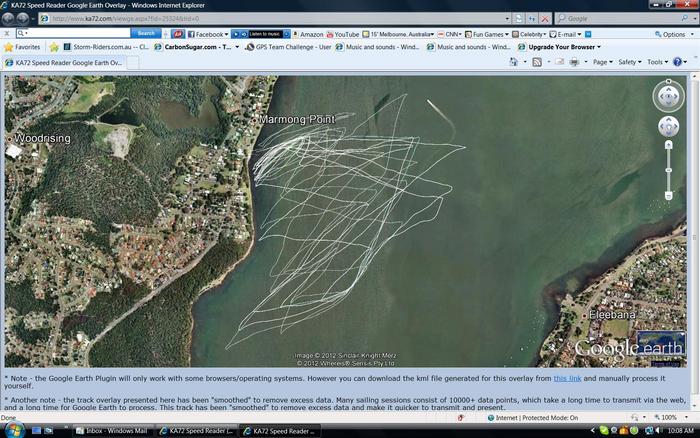Screen dimensions: 700x438
Task: Open the Tools dropdown menu
Action: point(657,62)
